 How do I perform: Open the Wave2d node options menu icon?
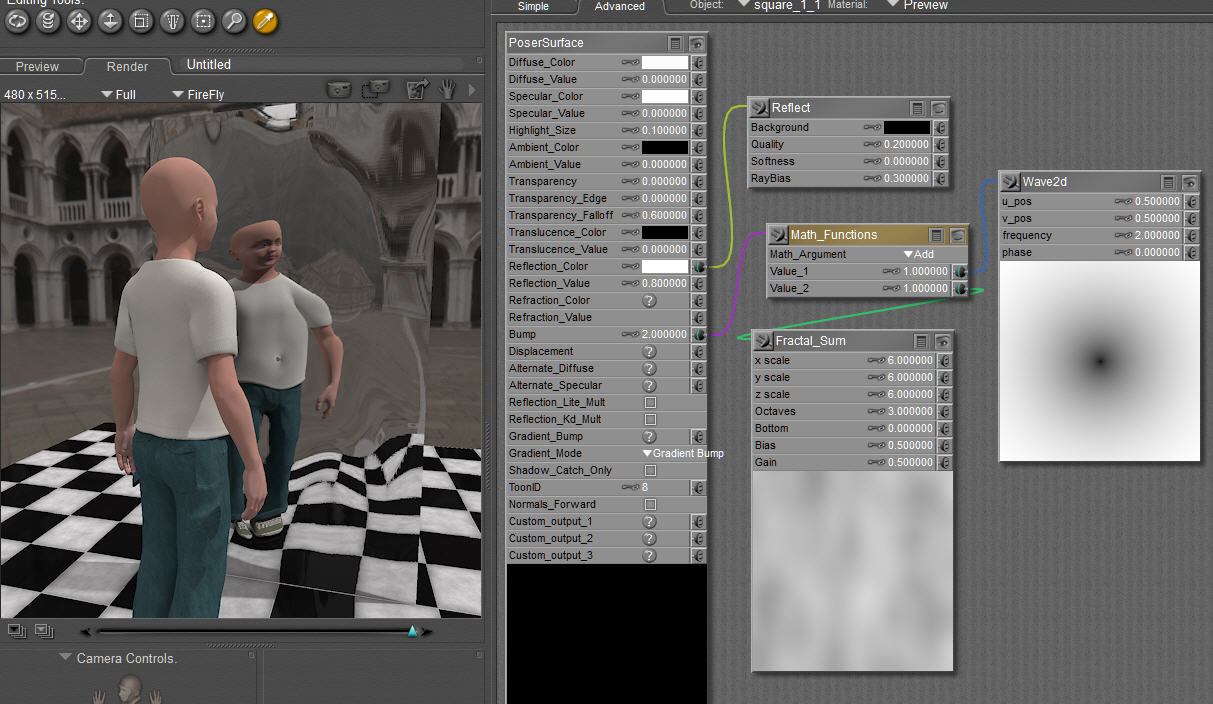[1168, 182]
